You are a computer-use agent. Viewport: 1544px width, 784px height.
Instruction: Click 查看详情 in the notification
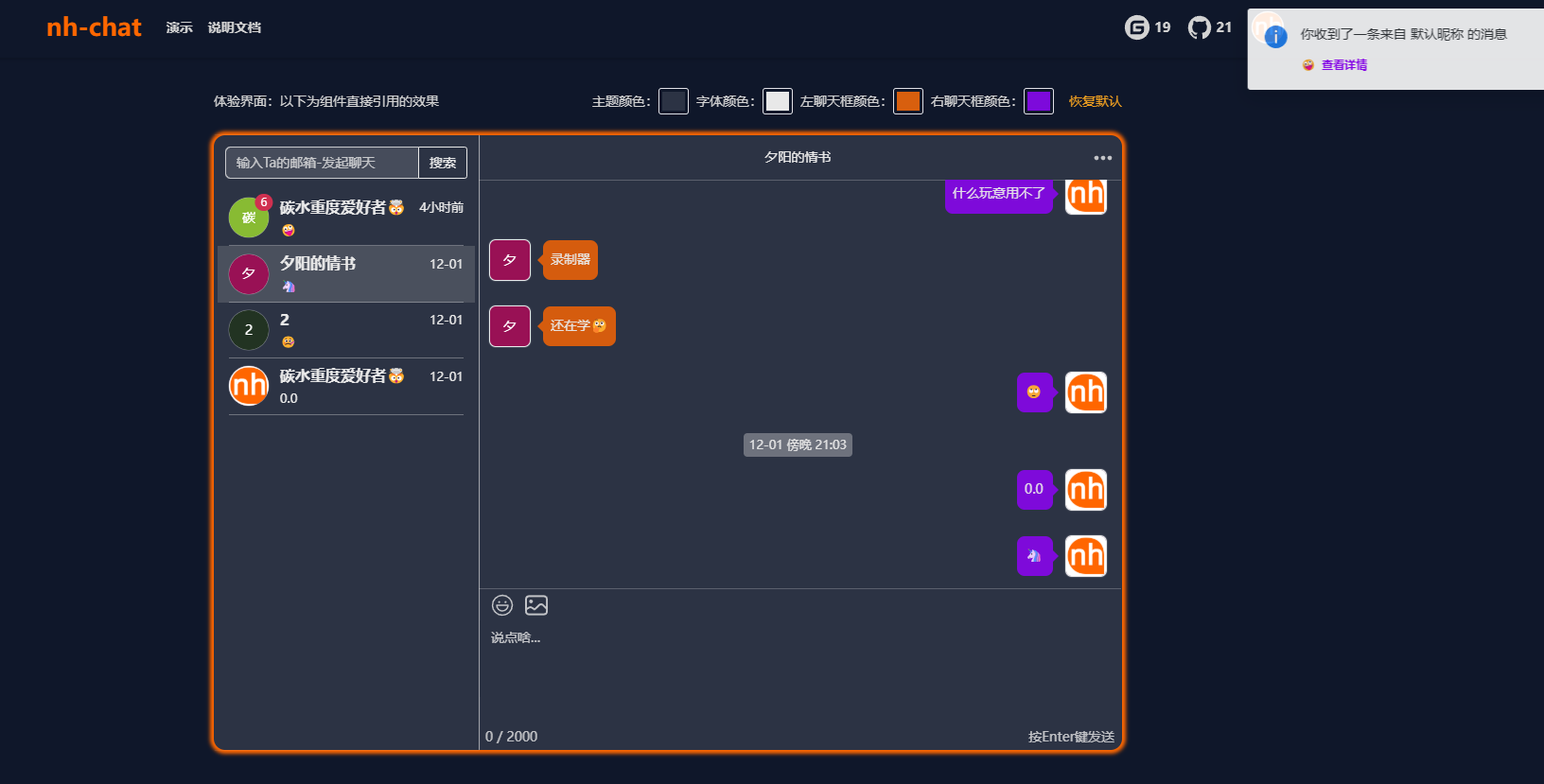coord(1343,65)
